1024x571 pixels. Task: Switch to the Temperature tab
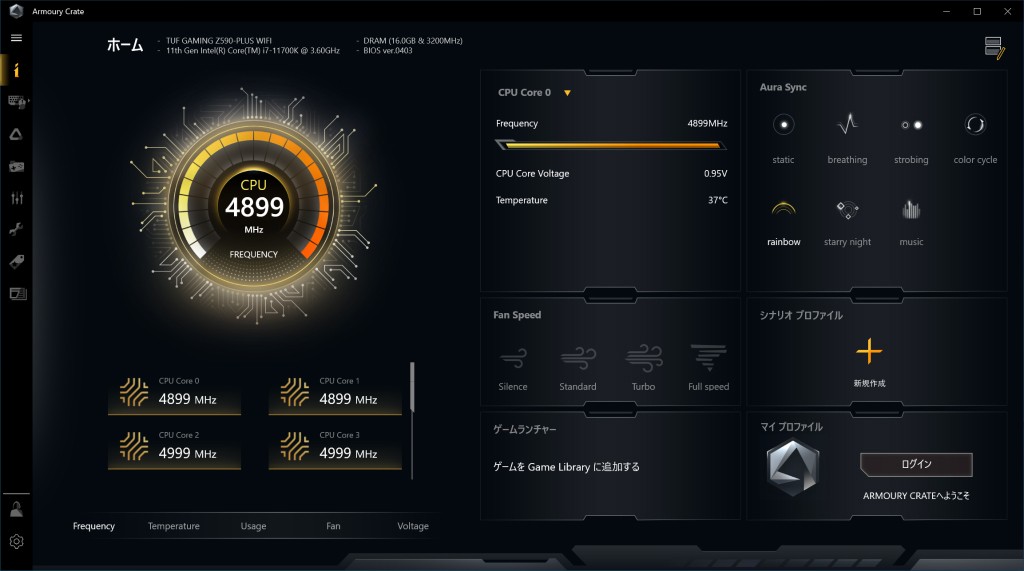pos(173,526)
